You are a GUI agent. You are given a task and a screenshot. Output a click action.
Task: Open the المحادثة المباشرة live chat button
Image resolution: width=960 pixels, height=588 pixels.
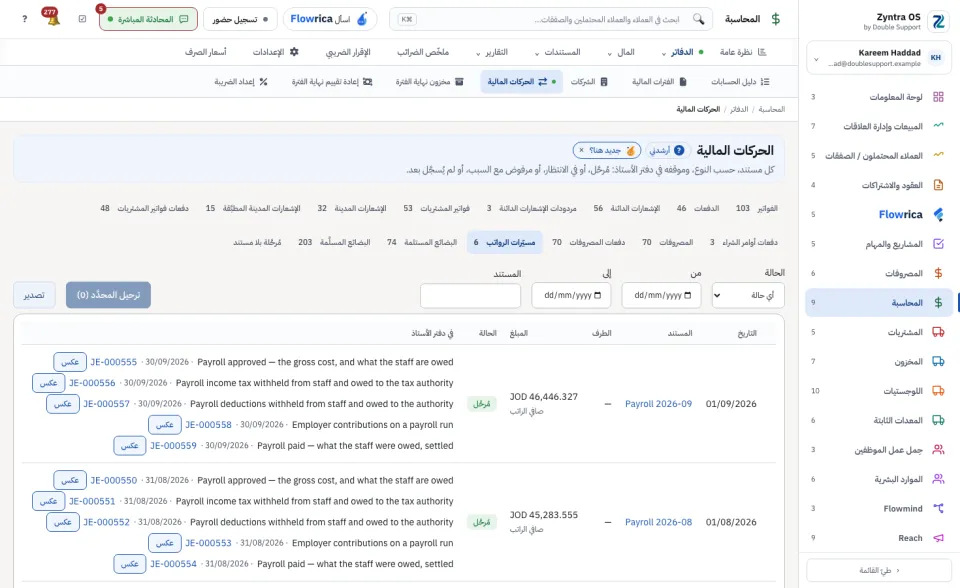[x=148, y=19]
